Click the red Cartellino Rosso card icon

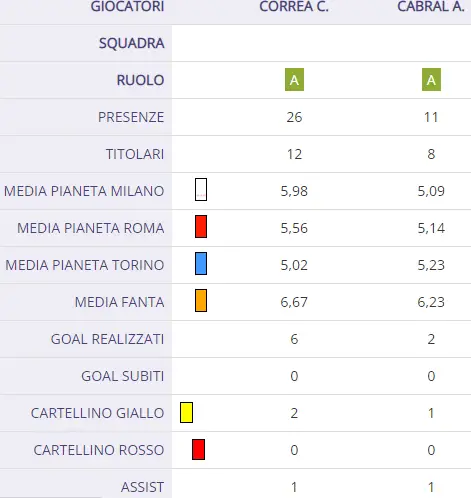(198, 449)
